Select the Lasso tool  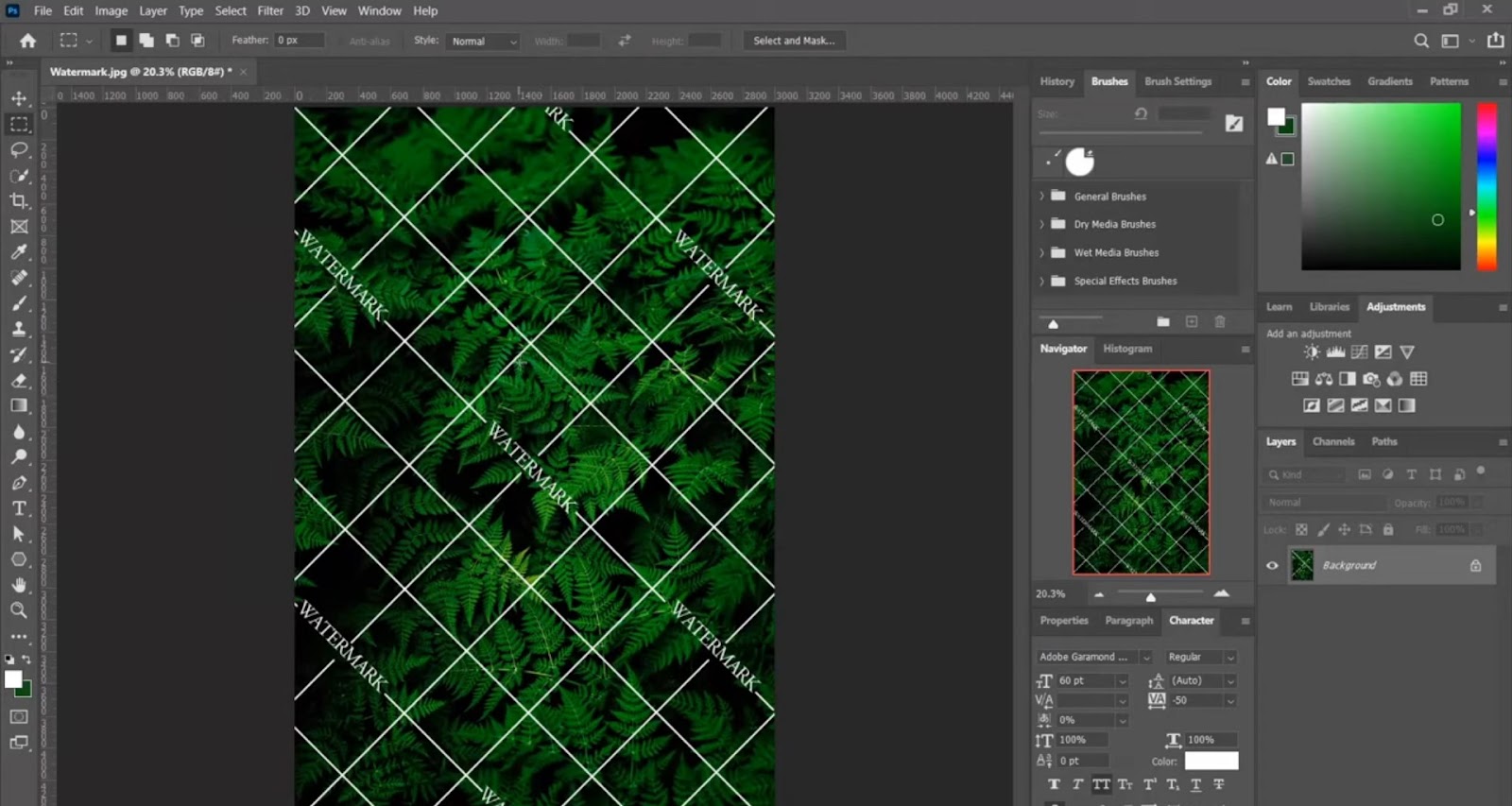coord(19,149)
